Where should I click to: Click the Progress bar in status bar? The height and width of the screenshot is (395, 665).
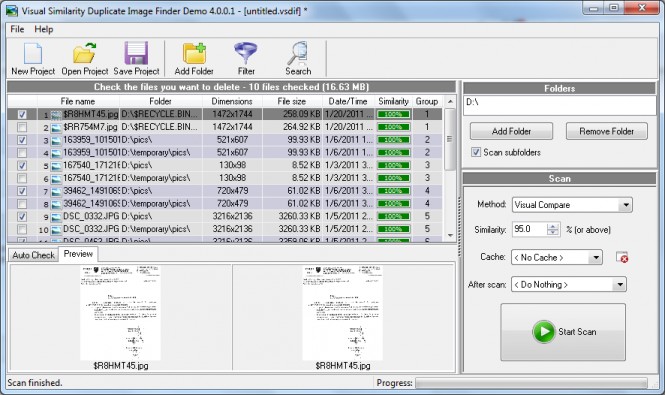[531, 383]
